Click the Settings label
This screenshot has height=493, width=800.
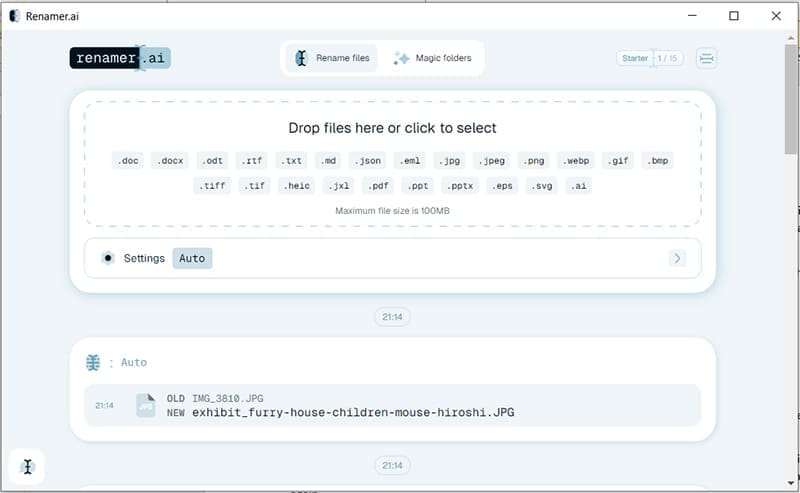[x=144, y=258]
